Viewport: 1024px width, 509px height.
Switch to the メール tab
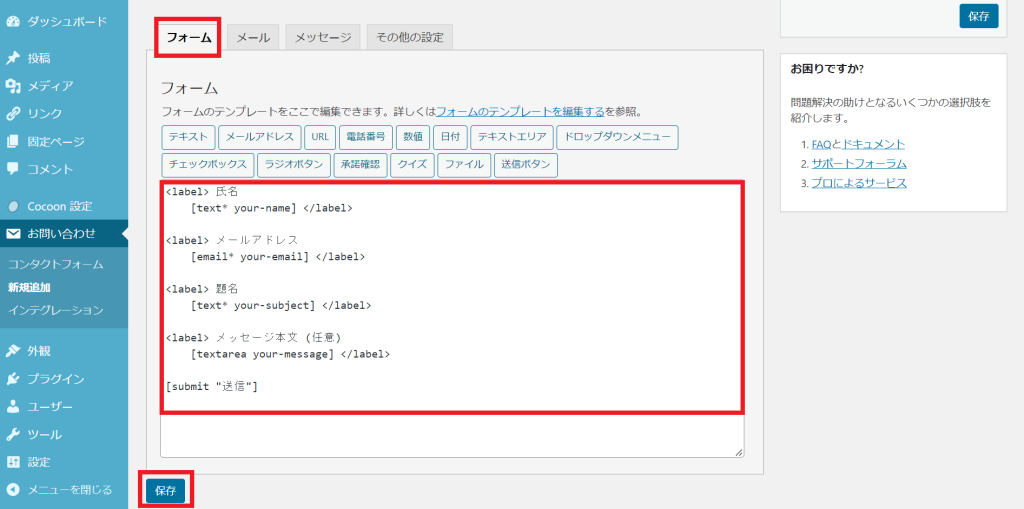click(x=253, y=37)
